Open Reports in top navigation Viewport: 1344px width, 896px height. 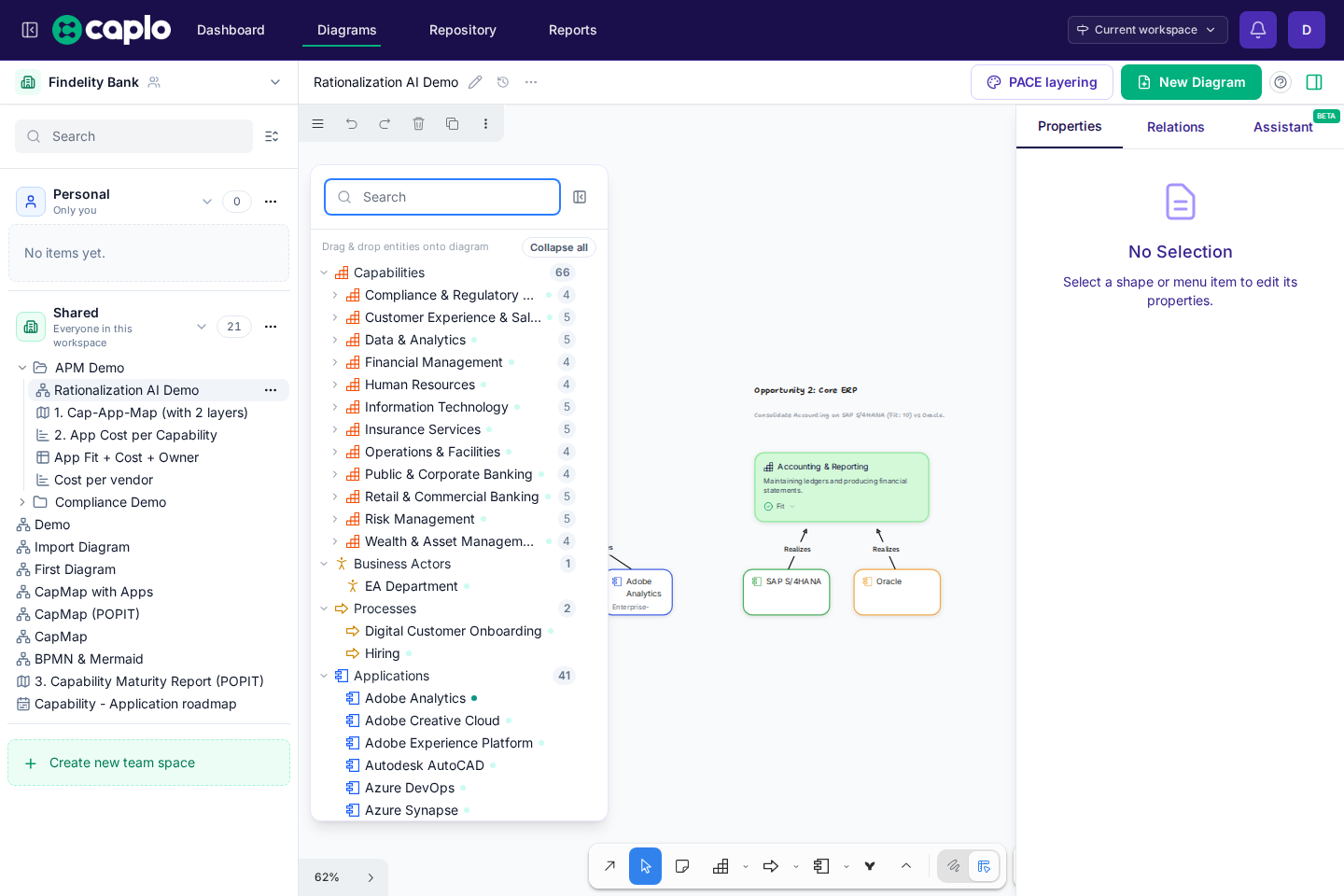point(573,30)
